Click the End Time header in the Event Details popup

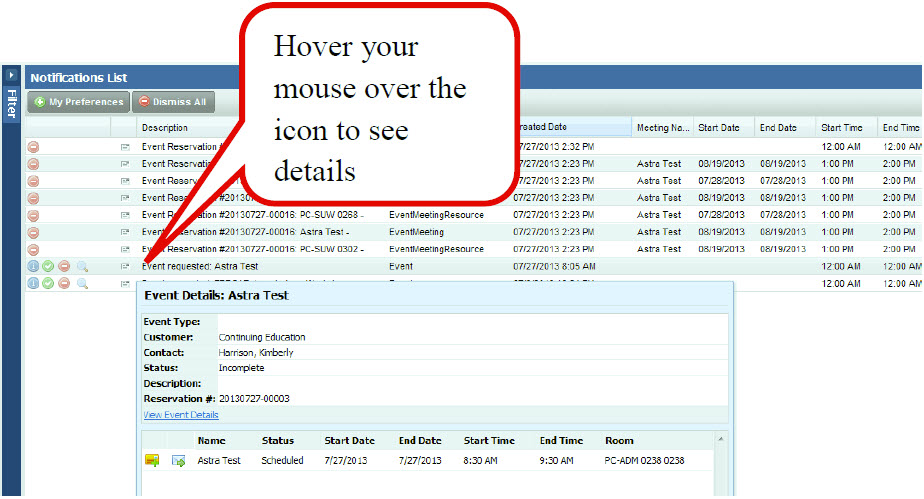tap(561, 440)
